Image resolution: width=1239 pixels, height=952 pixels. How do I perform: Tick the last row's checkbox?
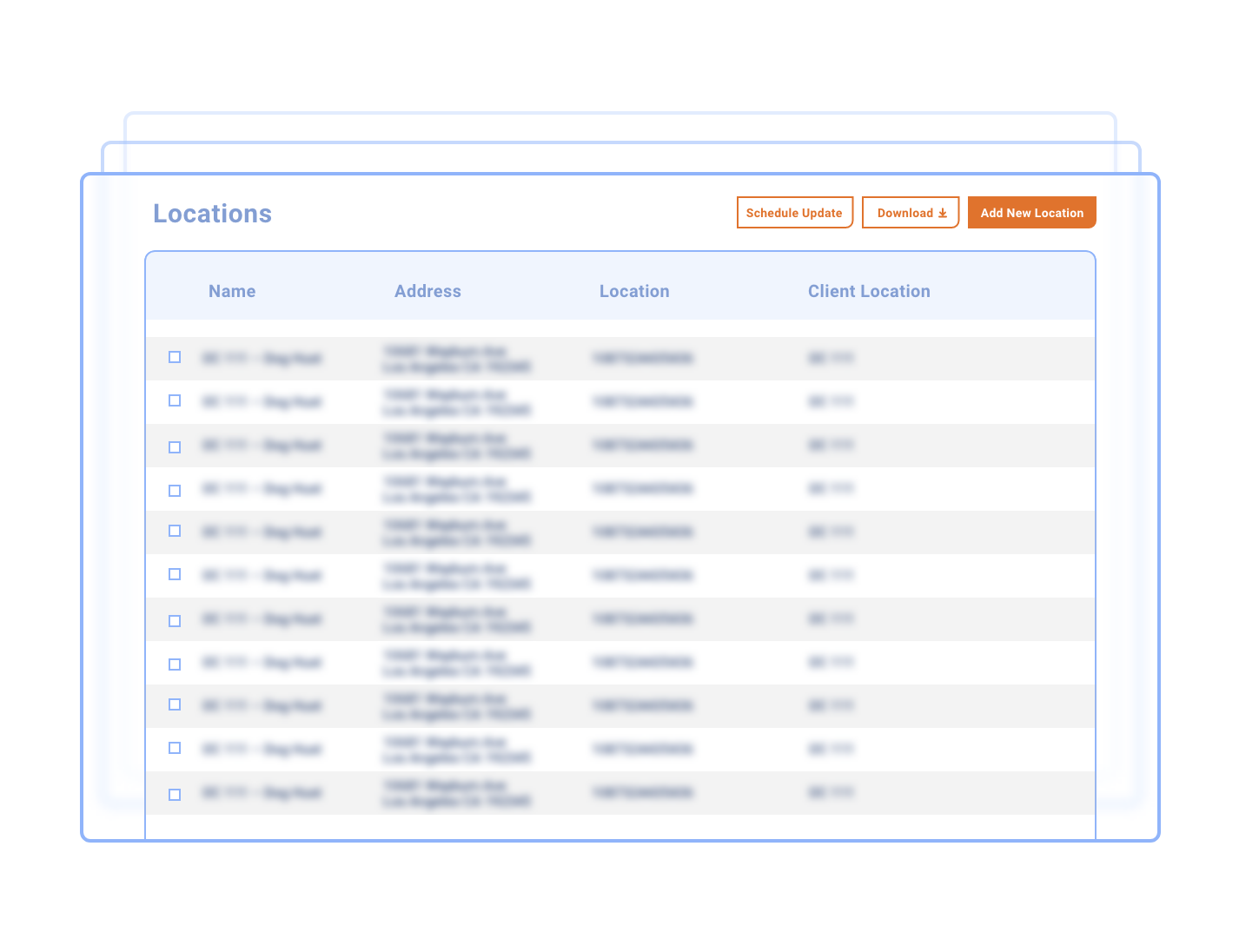click(175, 795)
